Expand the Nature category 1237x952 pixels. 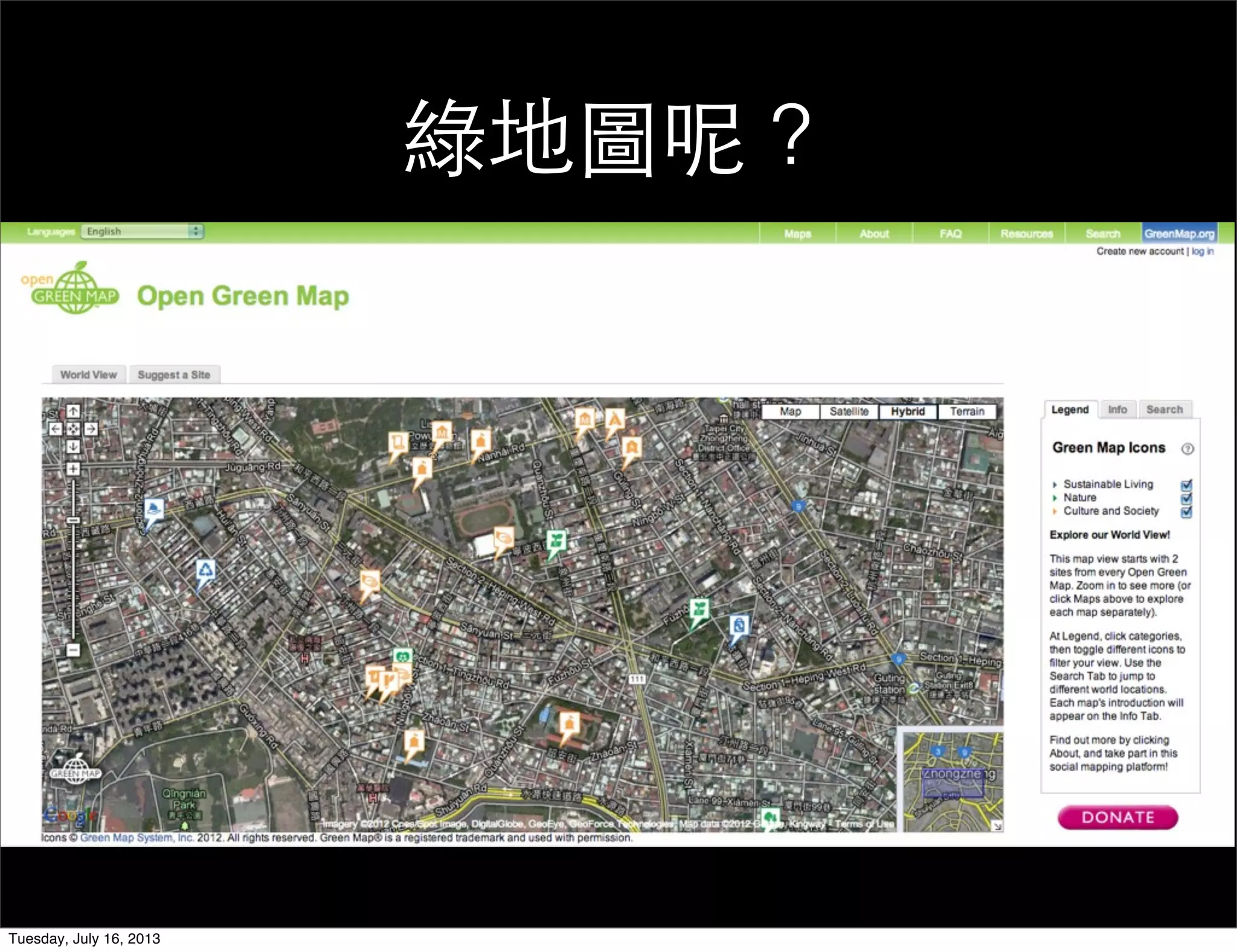(x=1055, y=498)
